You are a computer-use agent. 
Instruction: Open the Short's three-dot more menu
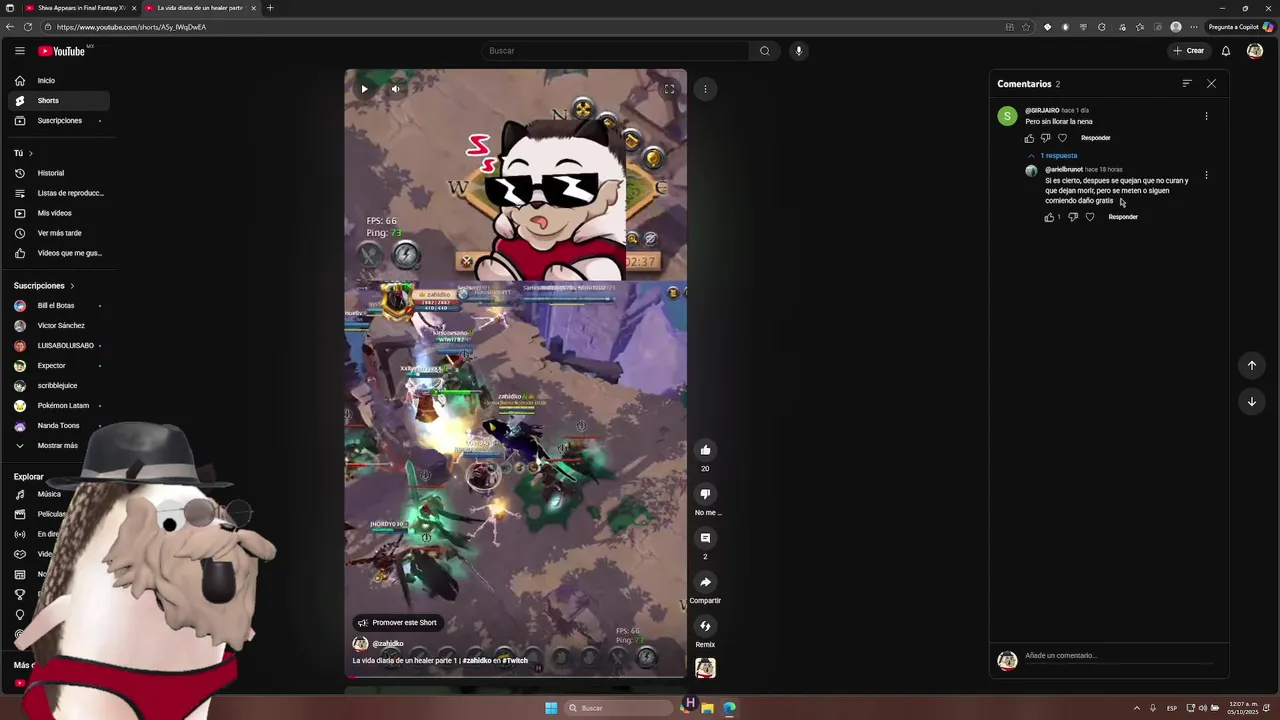pos(705,89)
